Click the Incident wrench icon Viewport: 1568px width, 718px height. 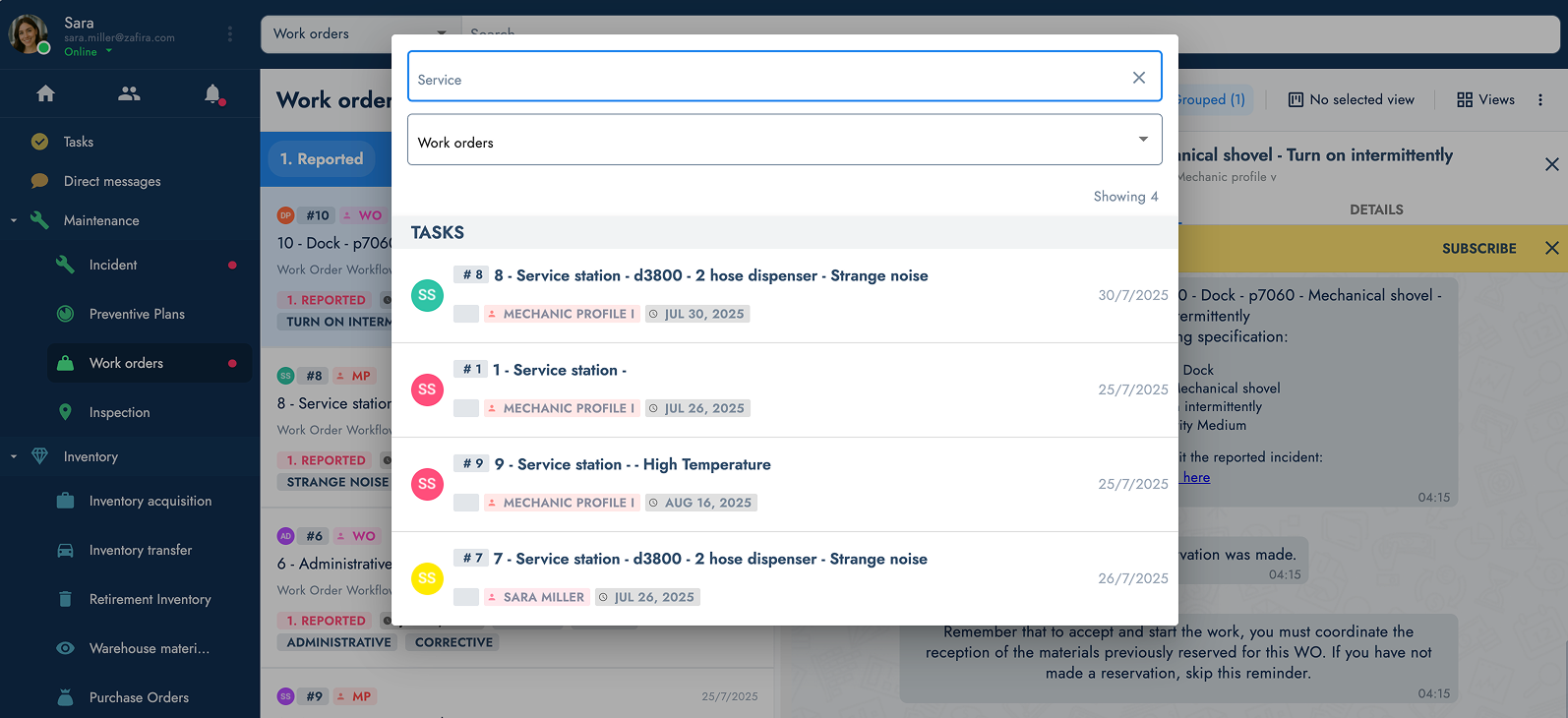65,265
